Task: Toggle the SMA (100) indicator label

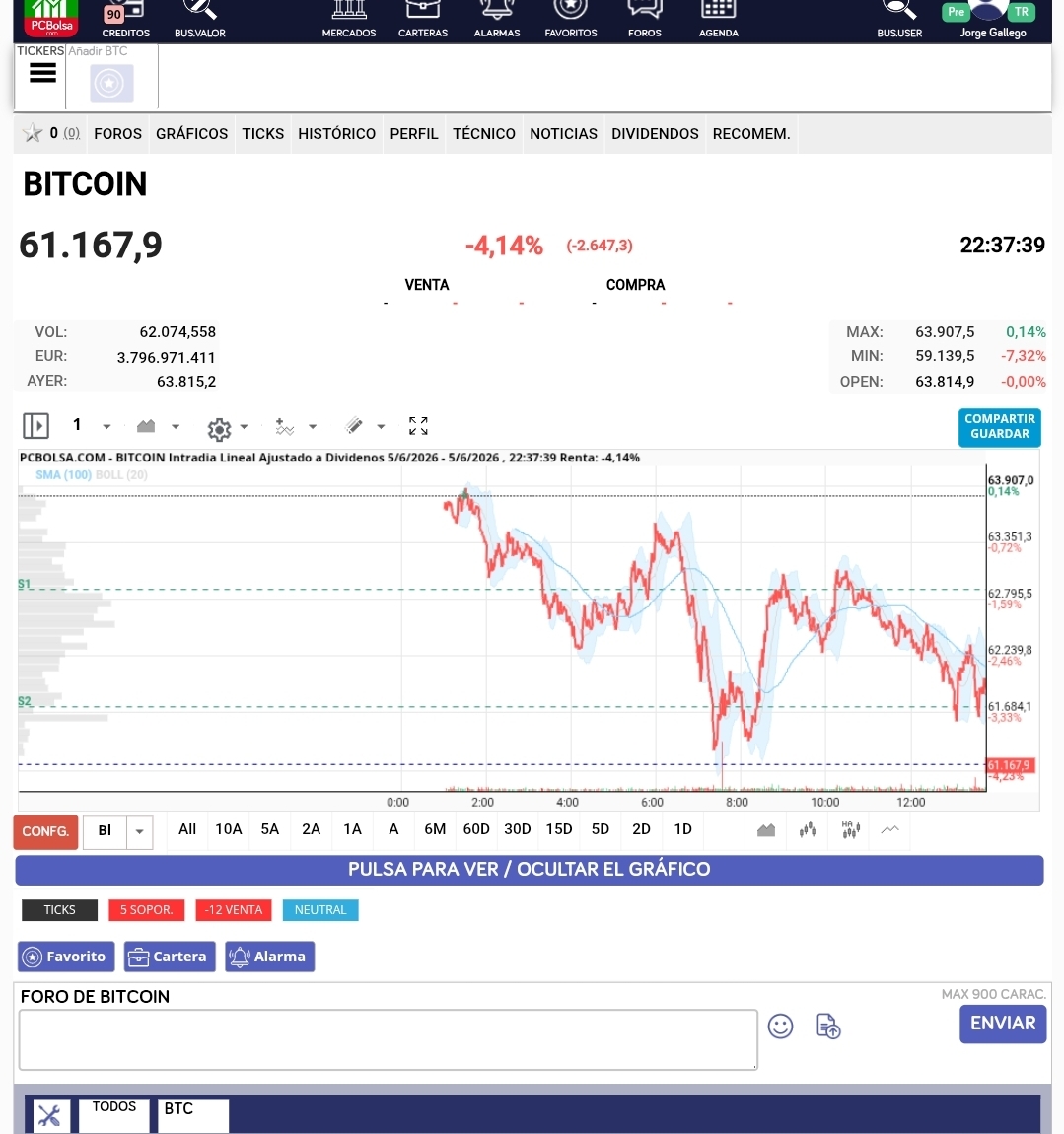Action: 64,475
